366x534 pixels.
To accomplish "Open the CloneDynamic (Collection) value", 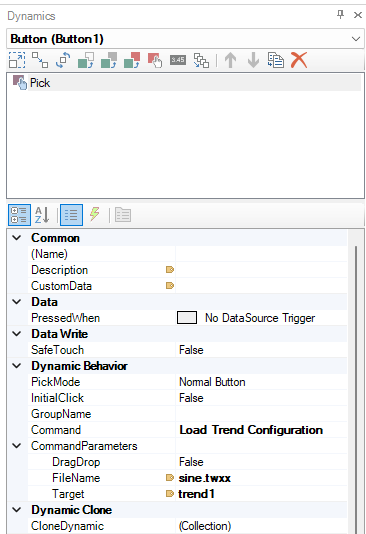I will click(261, 526).
